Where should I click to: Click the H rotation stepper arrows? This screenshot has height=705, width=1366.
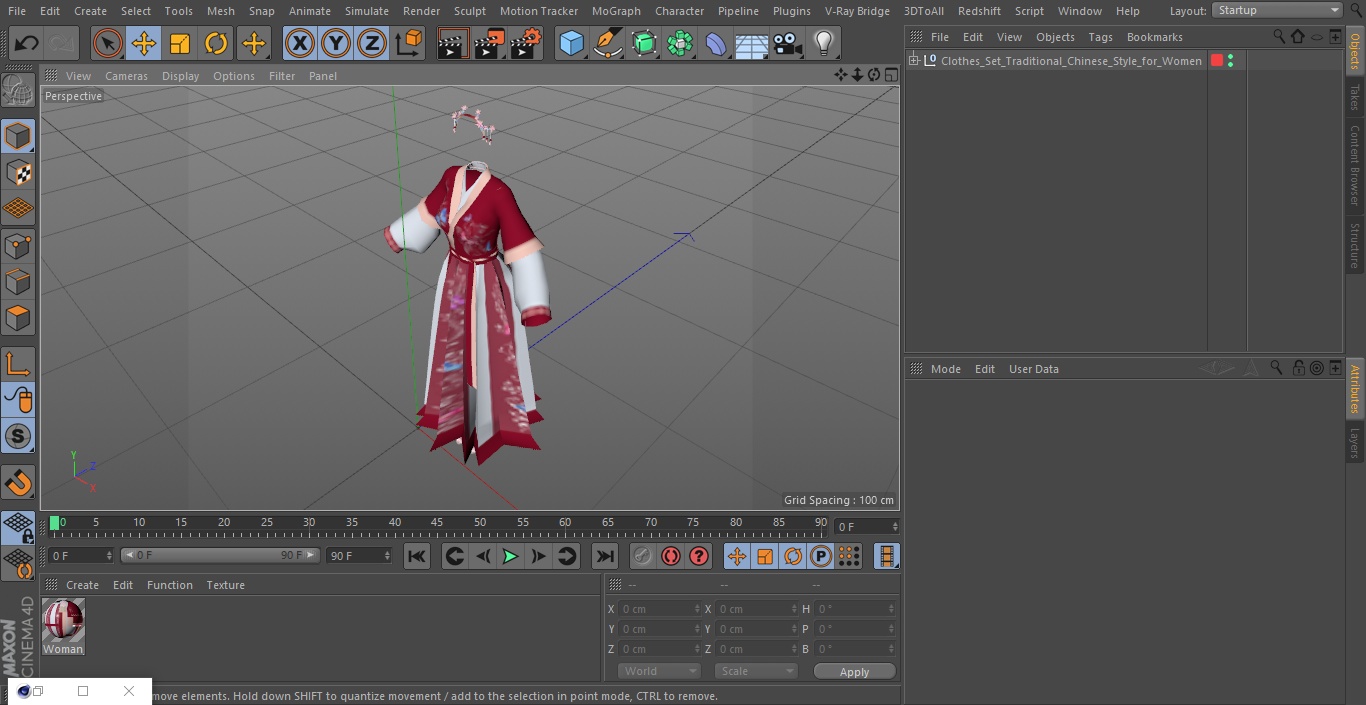pos(893,609)
